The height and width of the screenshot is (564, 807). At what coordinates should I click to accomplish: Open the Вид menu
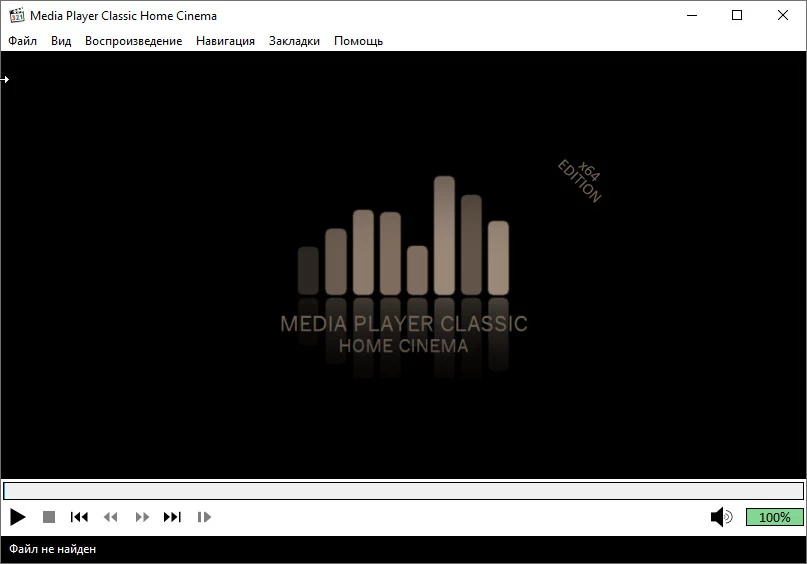tap(61, 41)
